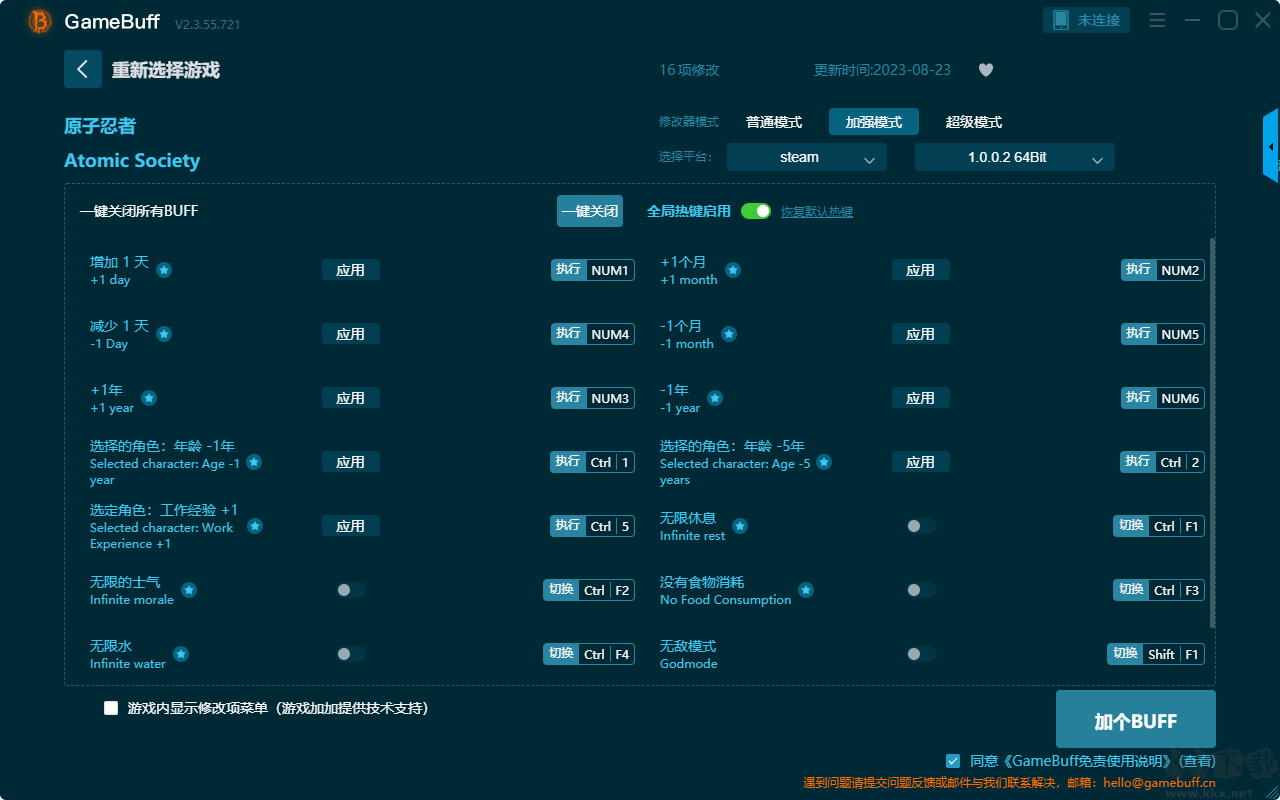Viewport: 1280px width, 800px height.
Task: Click star icon beside Work Experience +1
Action: (255, 526)
